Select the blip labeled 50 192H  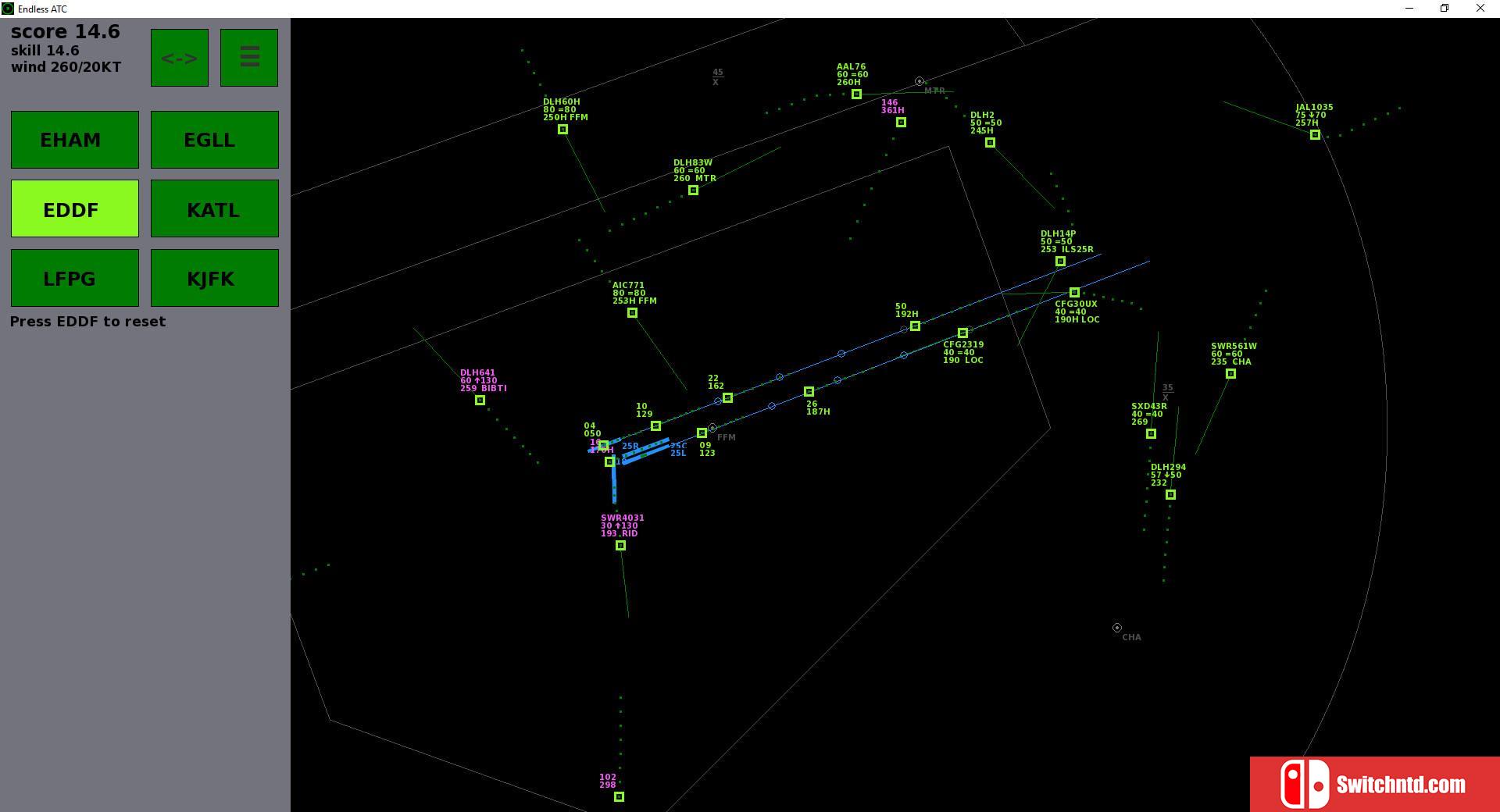point(915,326)
